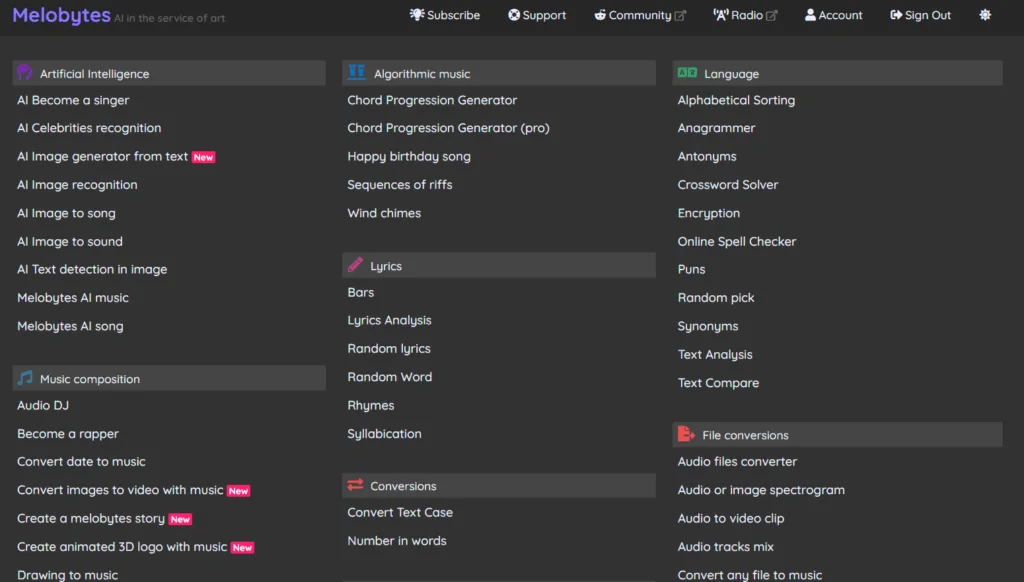Viewport: 1024px width, 582px height.
Task: Sign Out of Melobytes
Action: (x=920, y=15)
